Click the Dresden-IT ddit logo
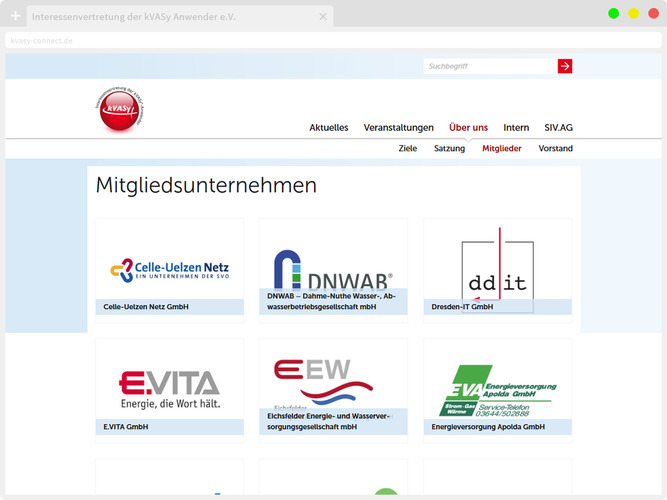Viewport: 667px width, 500px height. [497, 268]
